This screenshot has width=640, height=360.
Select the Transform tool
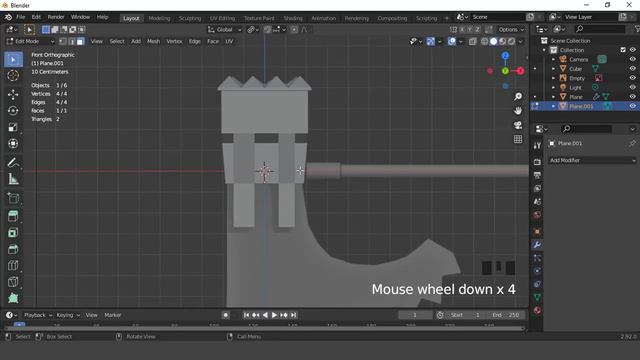click(13, 144)
